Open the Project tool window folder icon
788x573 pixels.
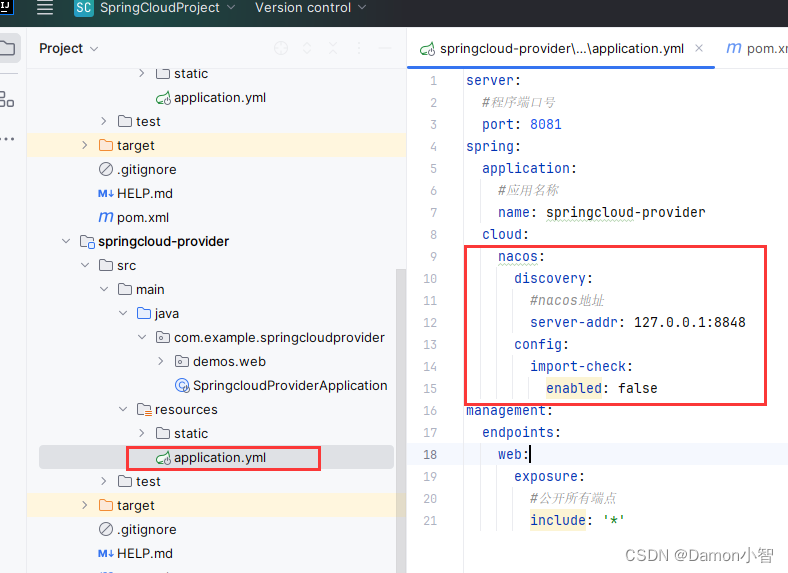(8, 48)
